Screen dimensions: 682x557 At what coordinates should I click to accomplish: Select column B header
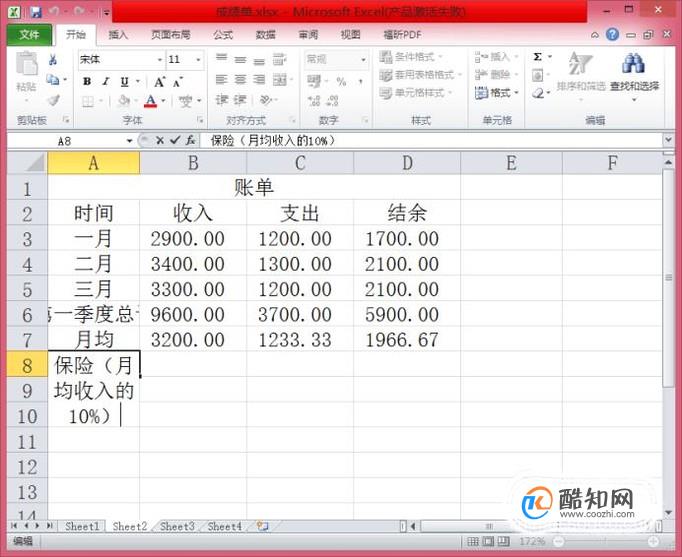tap(193, 163)
